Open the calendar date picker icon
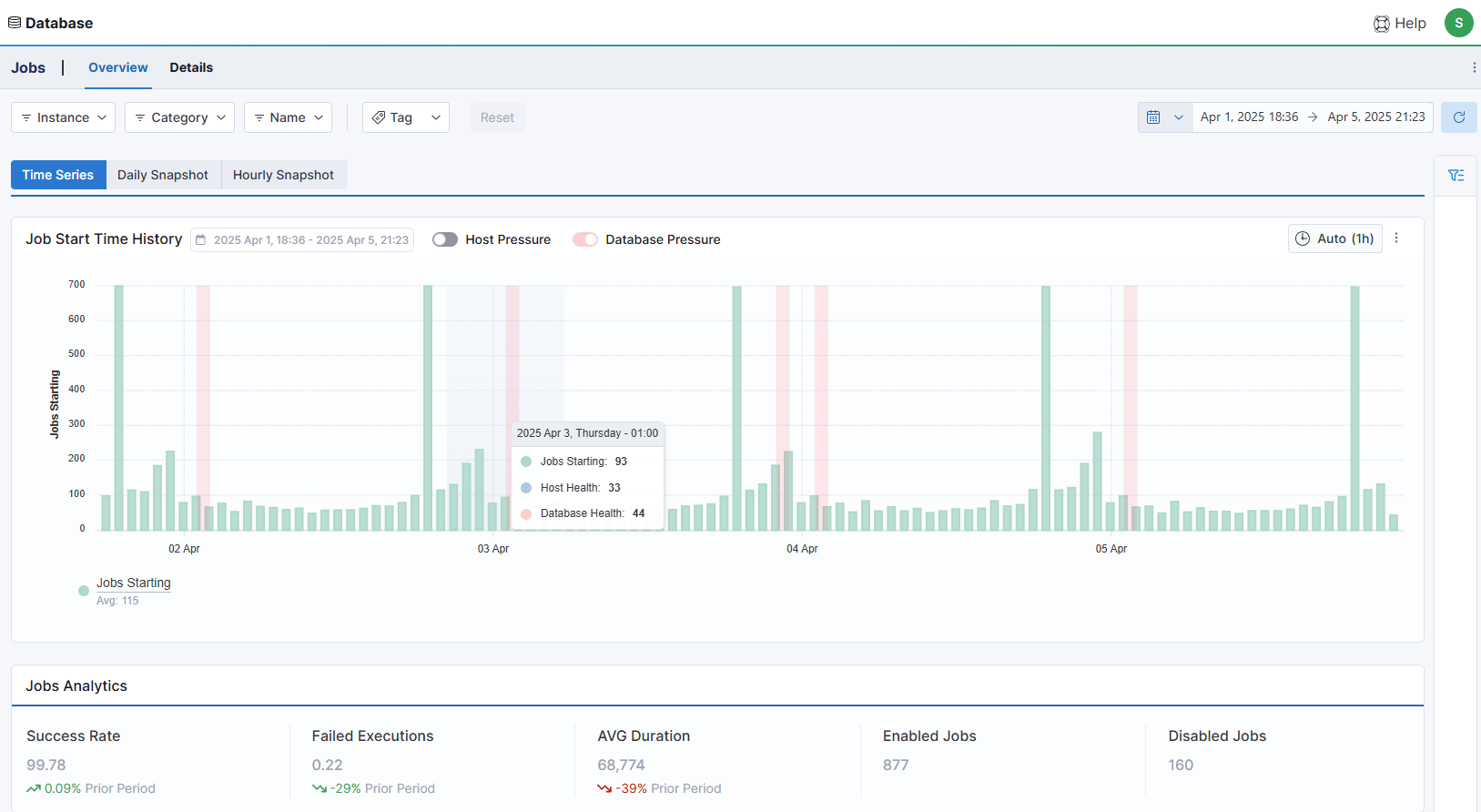Image resolution: width=1481 pixels, height=812 pixels. coord(1153,117)
